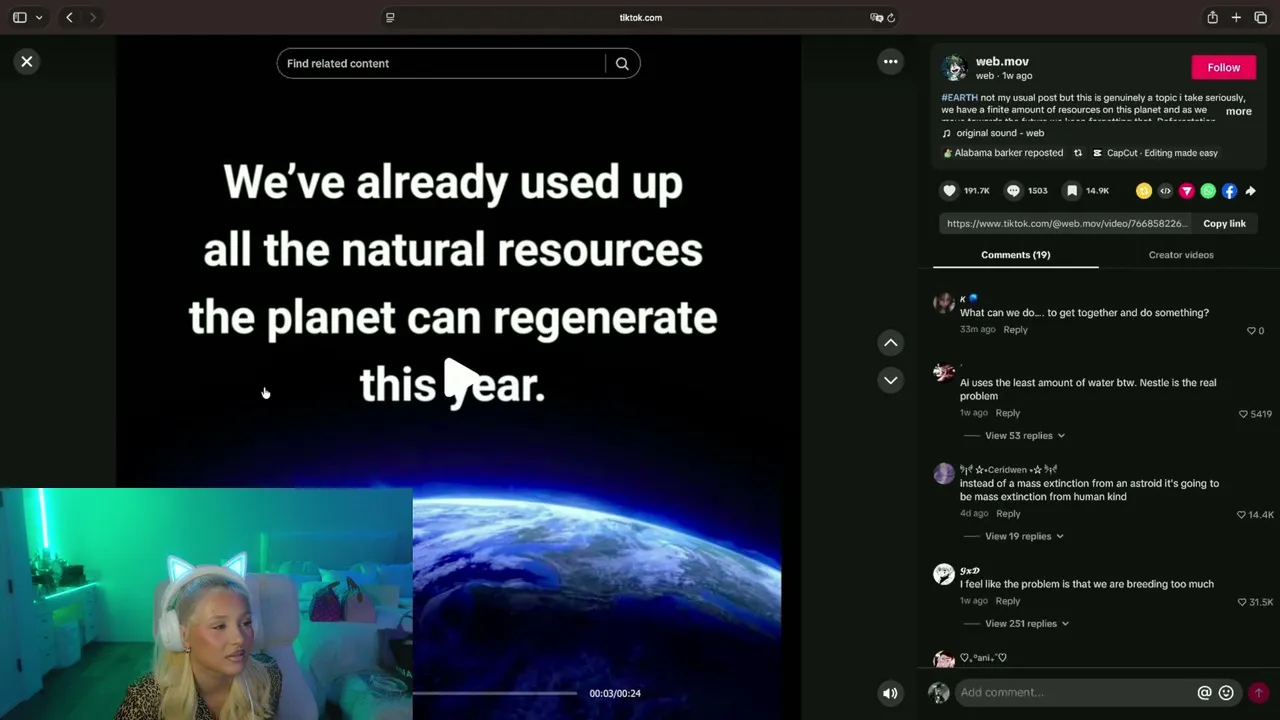Image resolution: width=1280 pixels, height=720 pixels.
Task: Repost the video with the yellow repost icon
Action: (1144, 191)
